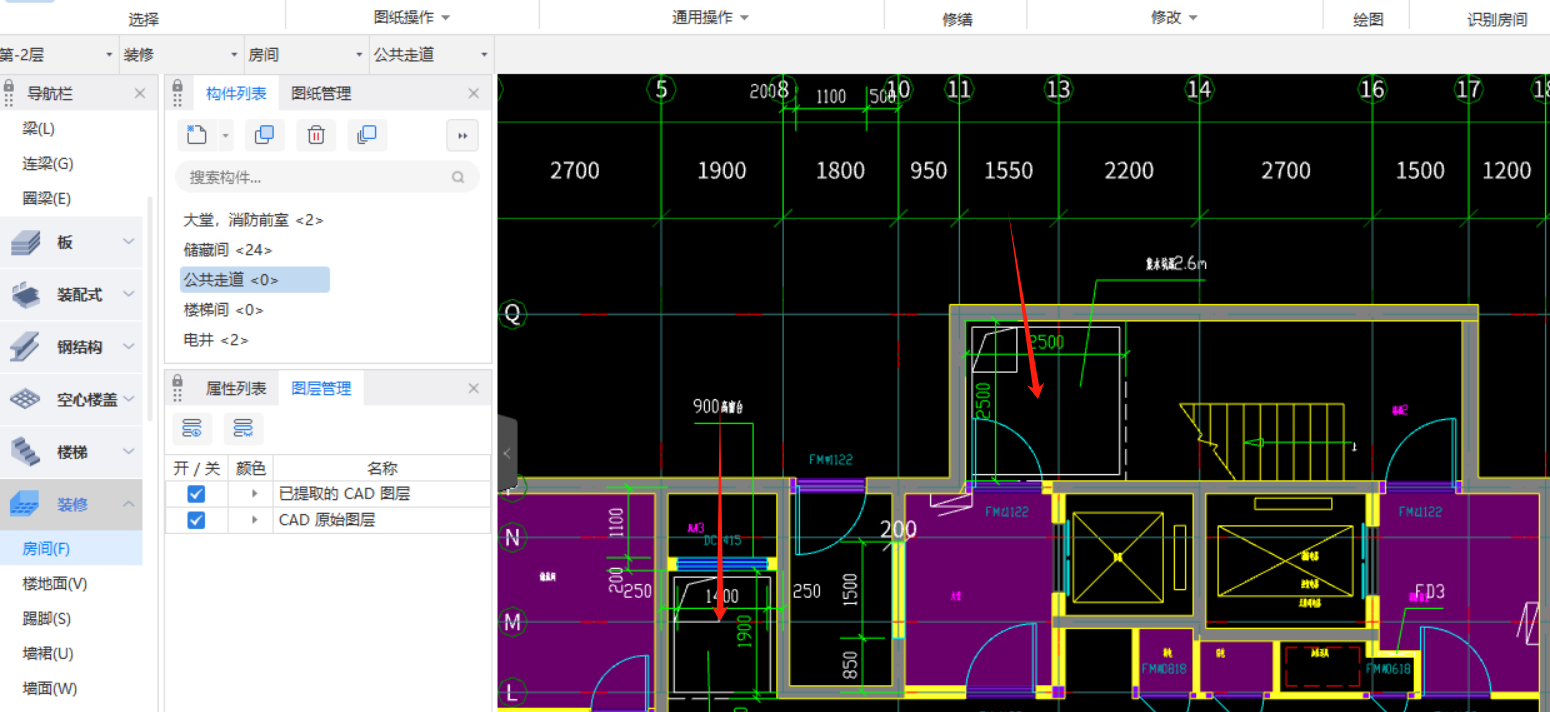Close the 导航栏 panel
This screenshot has height=712, width=1550.
pyautogui.click(x=140, y=93)
